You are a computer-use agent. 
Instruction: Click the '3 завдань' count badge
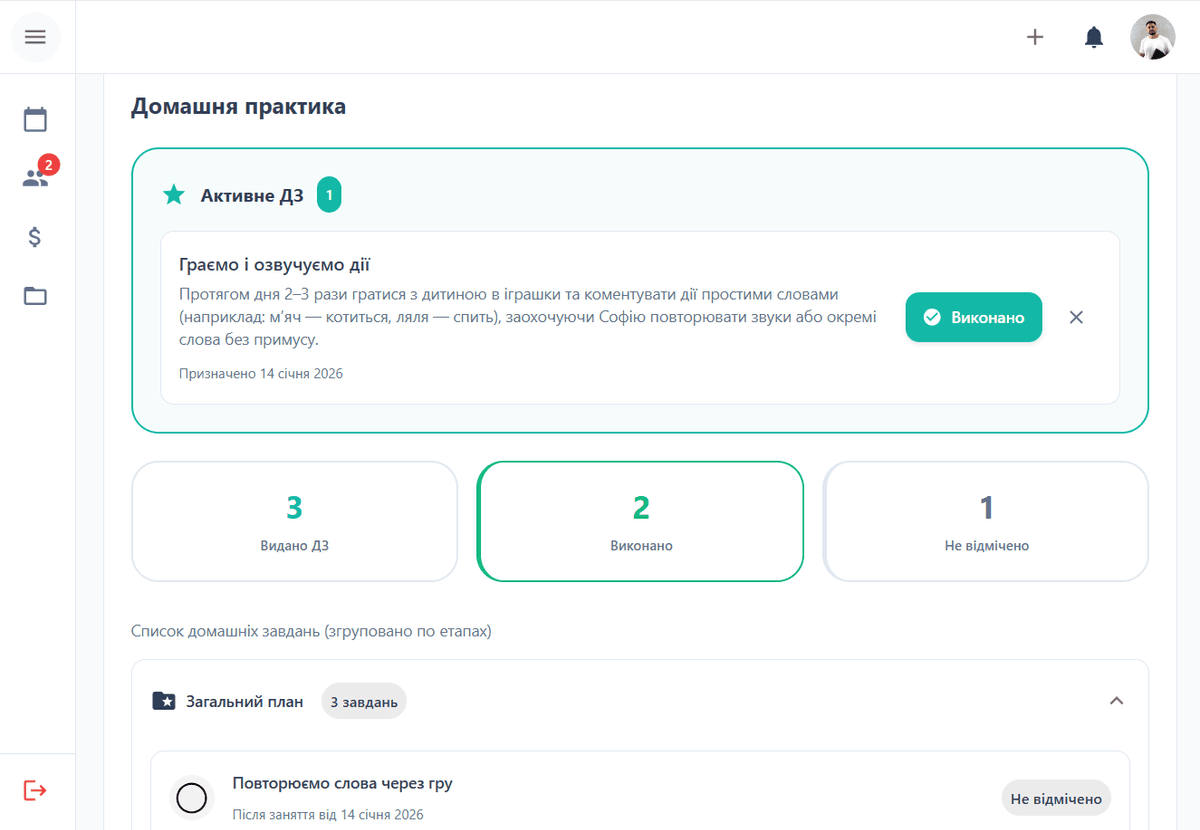(x=364, y=702)
